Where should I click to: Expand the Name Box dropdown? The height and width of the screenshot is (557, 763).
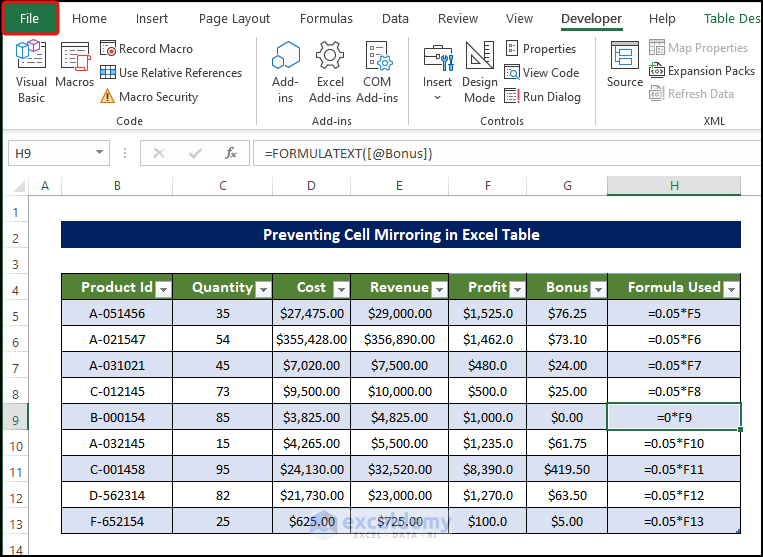(99, 153)
